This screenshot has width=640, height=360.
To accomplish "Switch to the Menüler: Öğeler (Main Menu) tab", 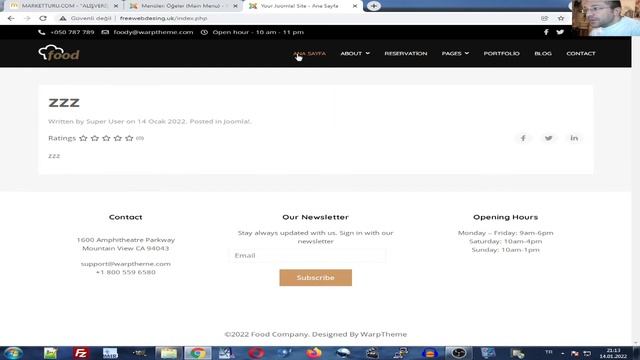I will pyautogui.click(x=184, y=6).
